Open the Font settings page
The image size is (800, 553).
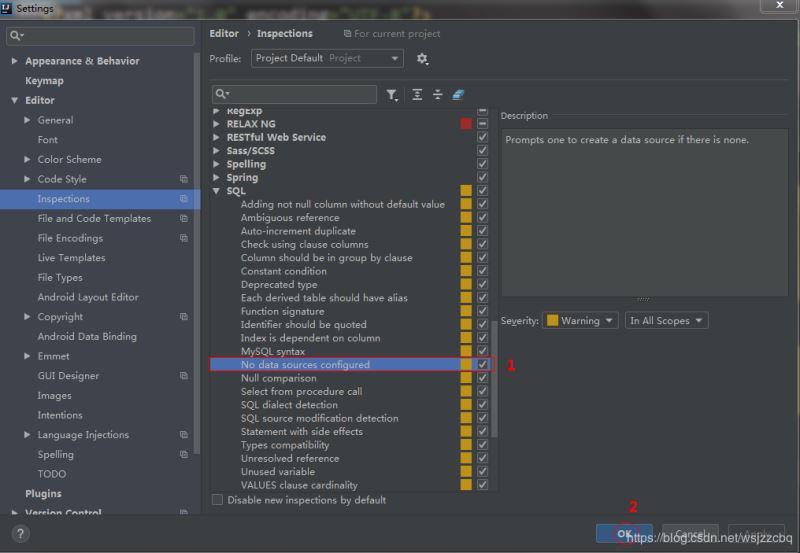tap(47, 140)
